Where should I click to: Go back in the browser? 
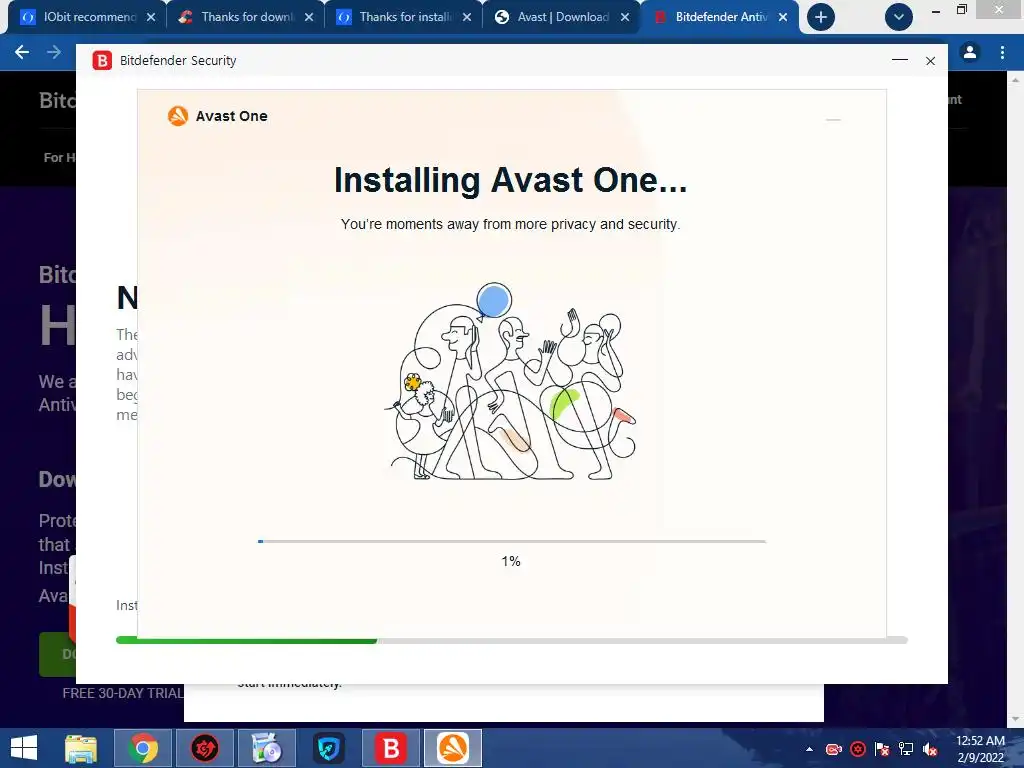click(x=22, y=52)
